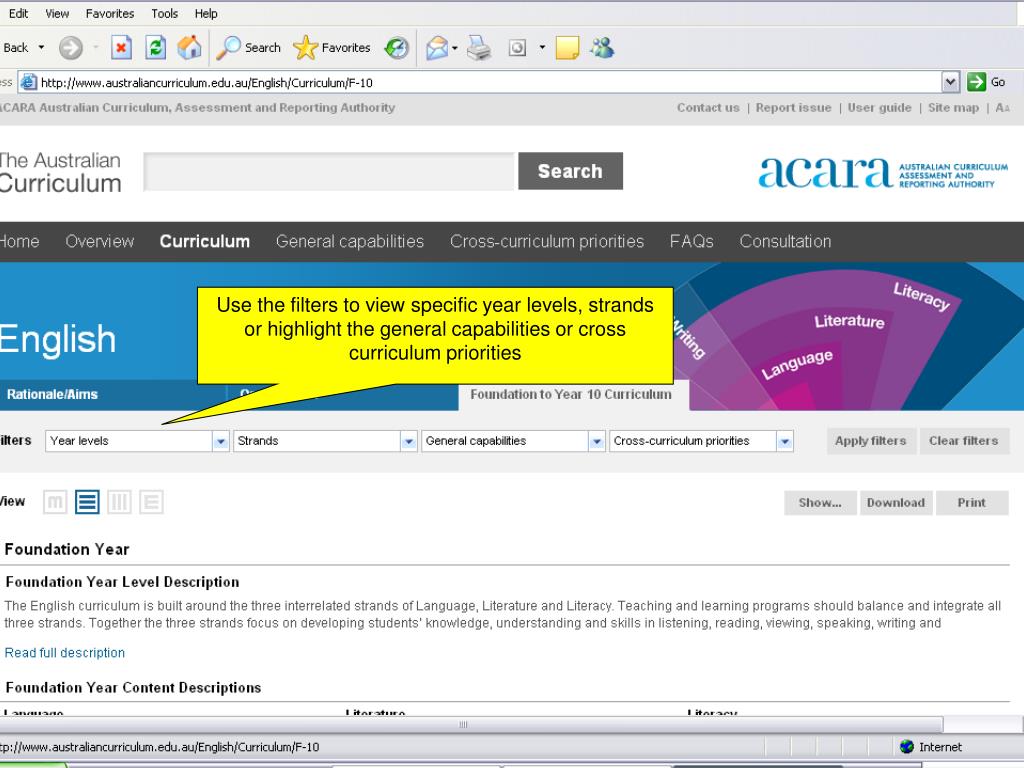The width and height of the screenshot is (1024, 768).
Task: Refresh the page with green arrows icon
Action: pos(155,48)
